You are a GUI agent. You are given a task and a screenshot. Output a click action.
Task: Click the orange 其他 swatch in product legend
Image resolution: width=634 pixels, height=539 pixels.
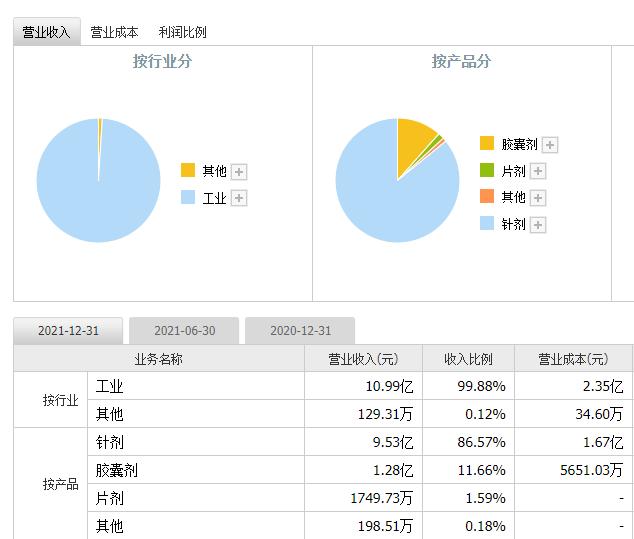pos(487,196)
